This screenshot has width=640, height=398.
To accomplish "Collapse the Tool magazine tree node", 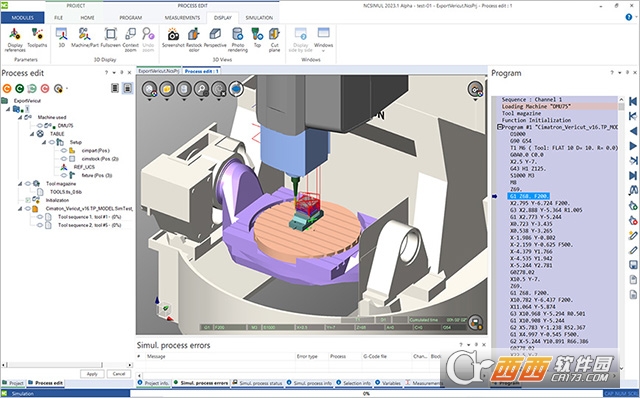I will (x=20, y=184).
